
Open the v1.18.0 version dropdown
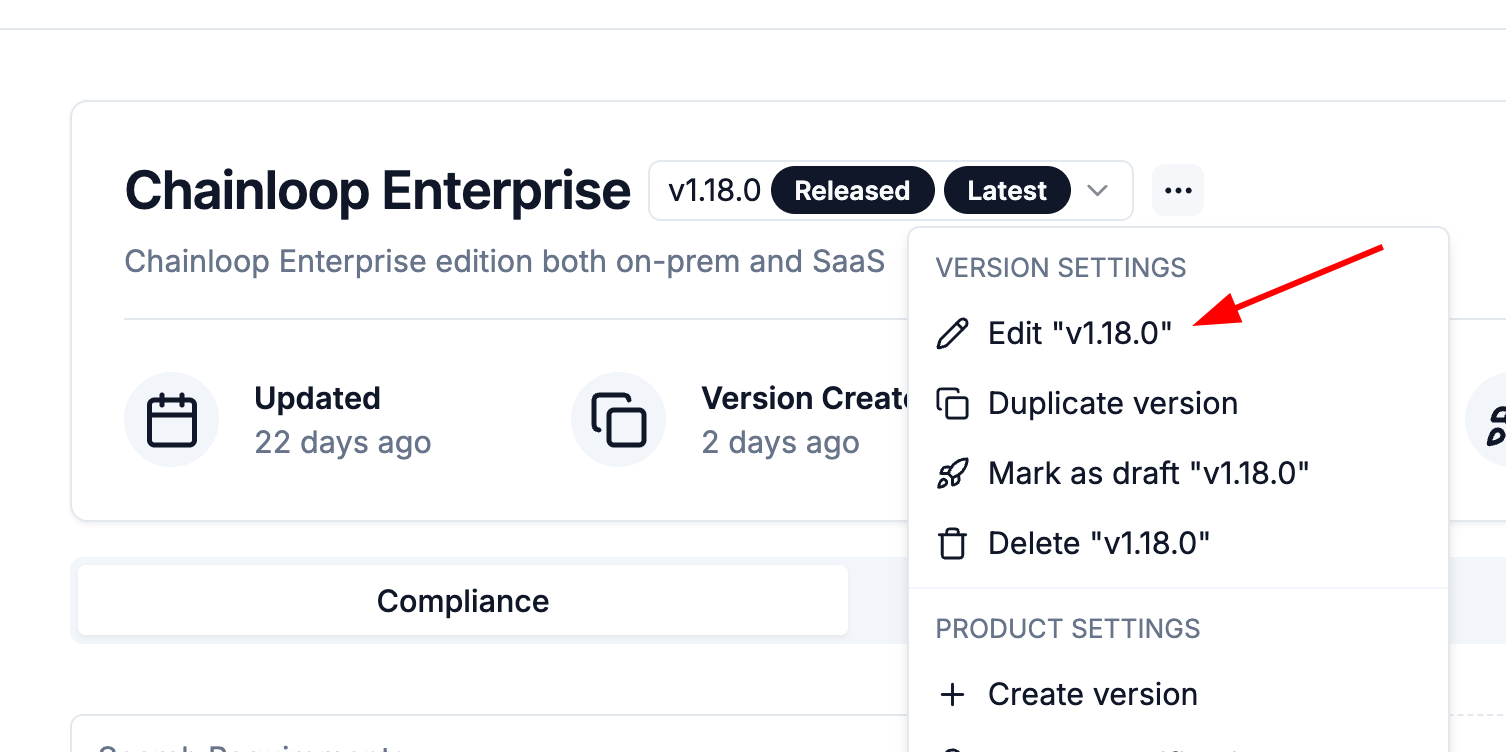coord(714,190)
